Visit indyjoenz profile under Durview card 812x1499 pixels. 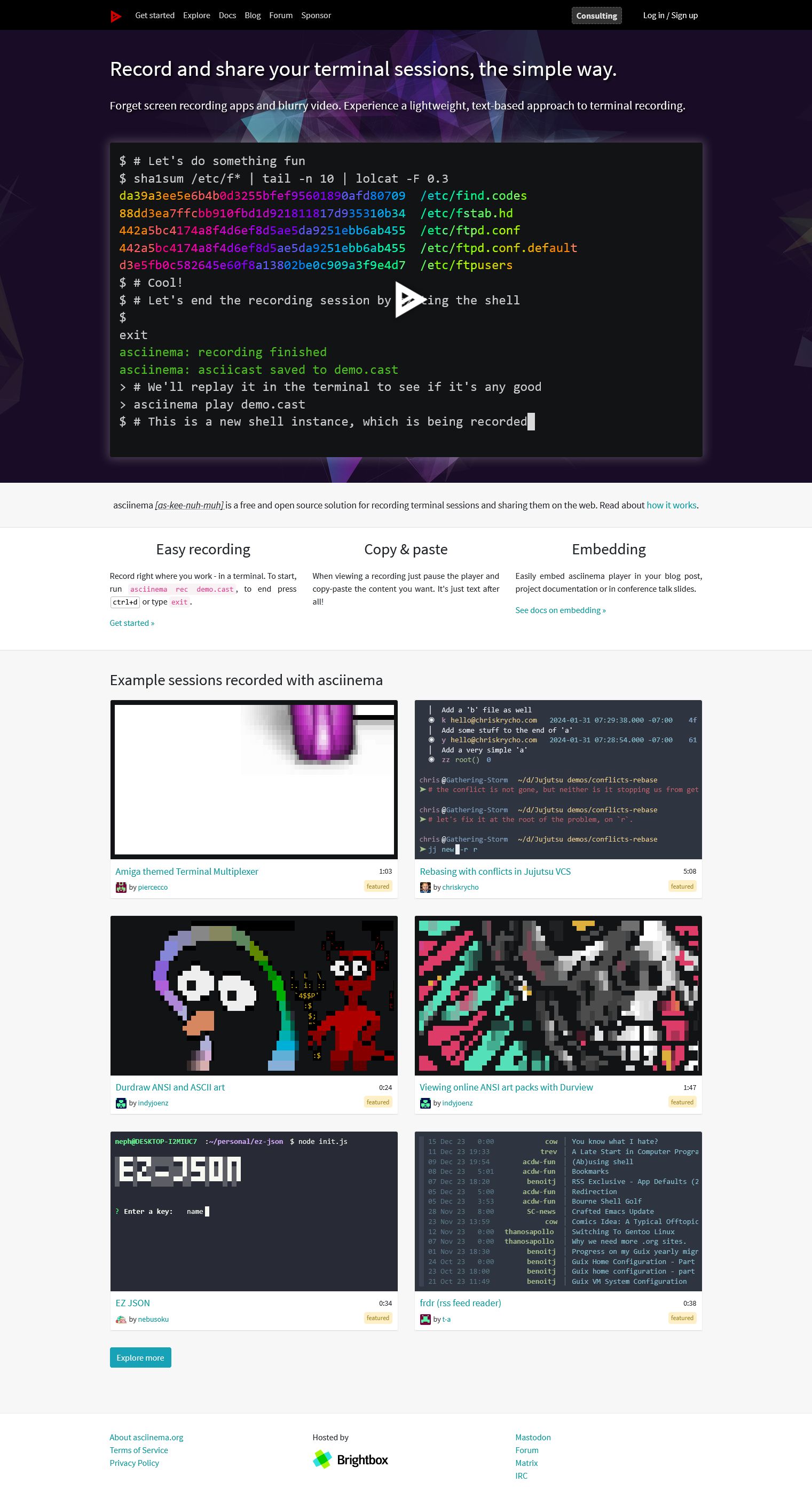457,1103
